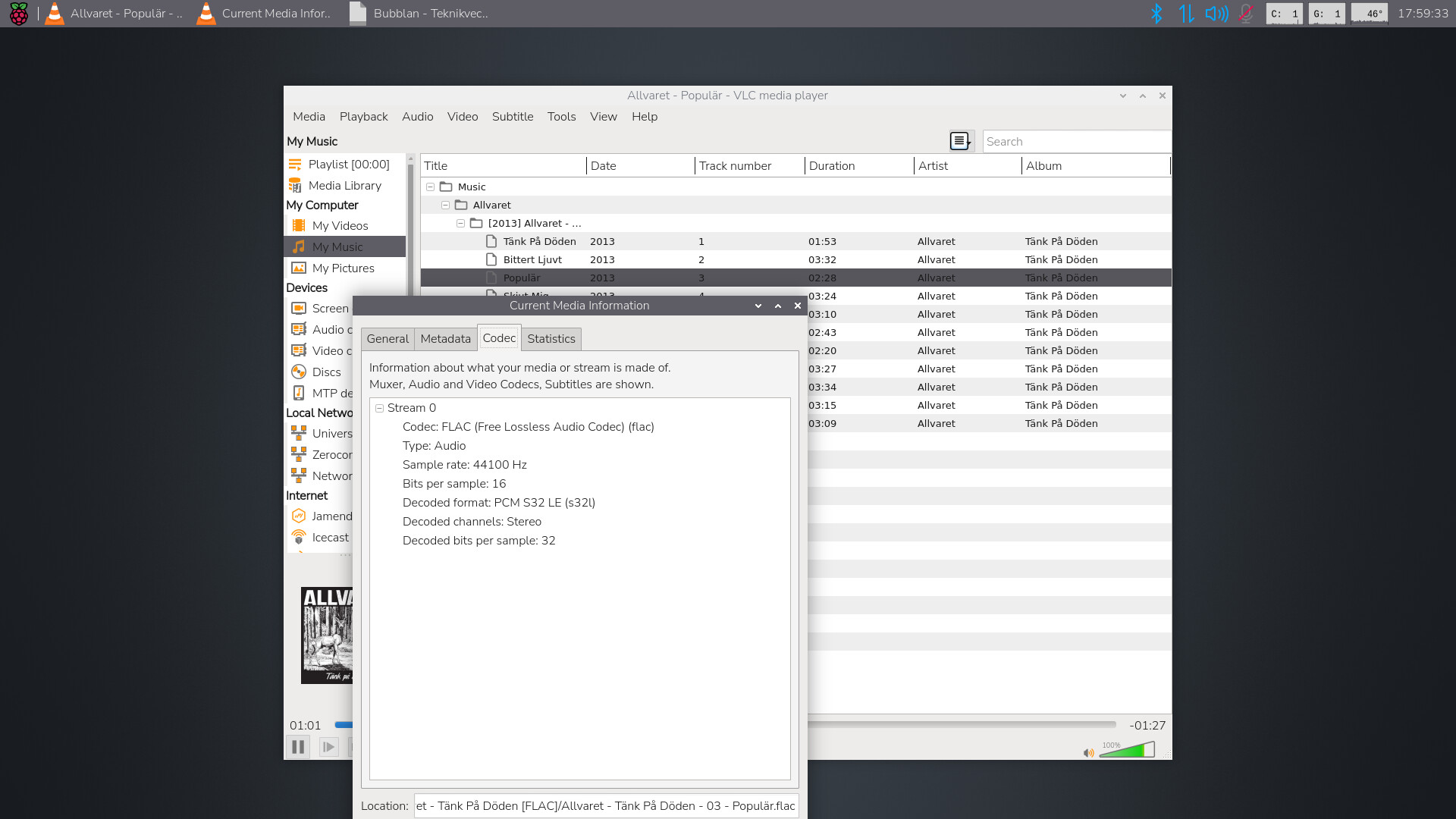The width and height of the screenshot is (1456, 819).
Task: Click the CPU temperature 46° indicator
Action: [1370, 14]
